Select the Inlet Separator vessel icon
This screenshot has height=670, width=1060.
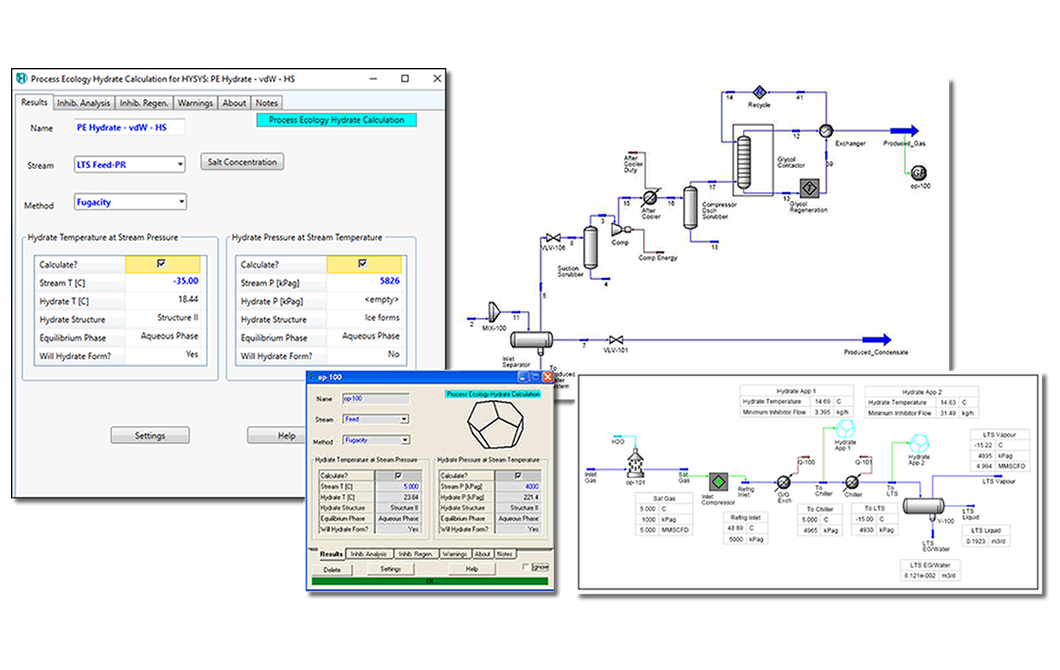(531, 340)
